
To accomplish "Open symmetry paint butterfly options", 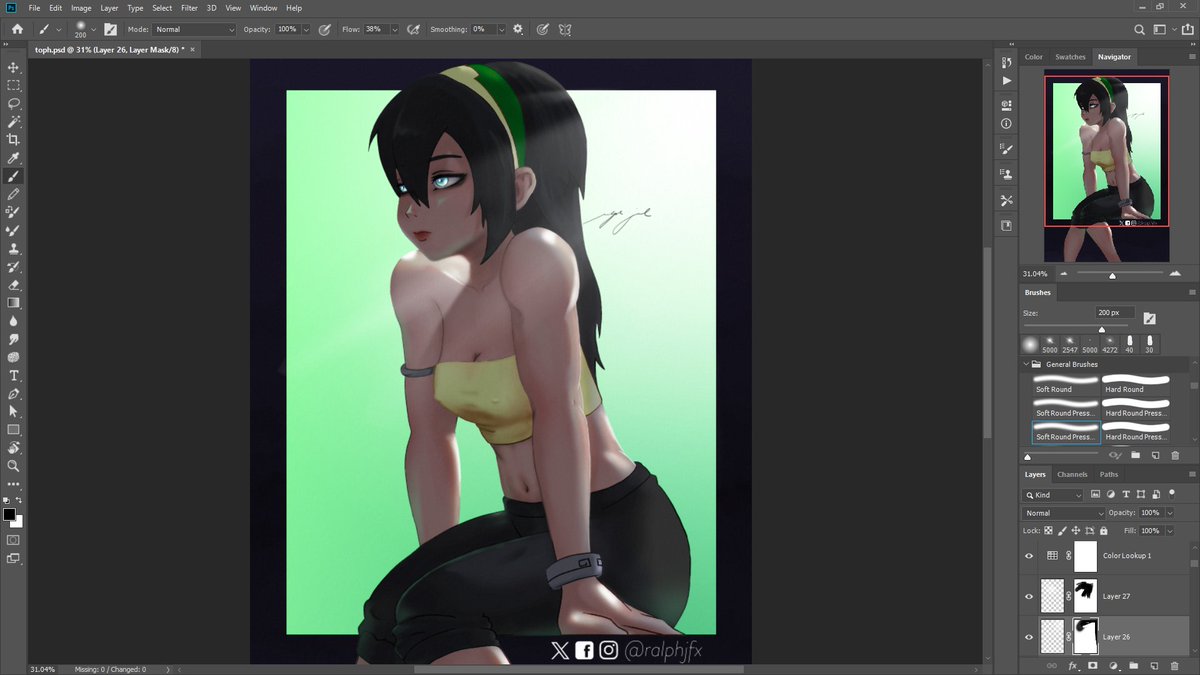I will click(565, 29).
